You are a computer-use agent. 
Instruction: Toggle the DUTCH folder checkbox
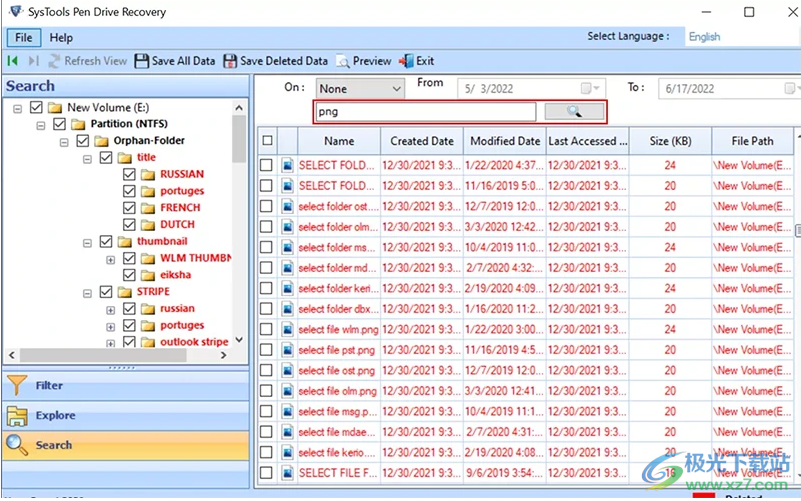[129, 225]
